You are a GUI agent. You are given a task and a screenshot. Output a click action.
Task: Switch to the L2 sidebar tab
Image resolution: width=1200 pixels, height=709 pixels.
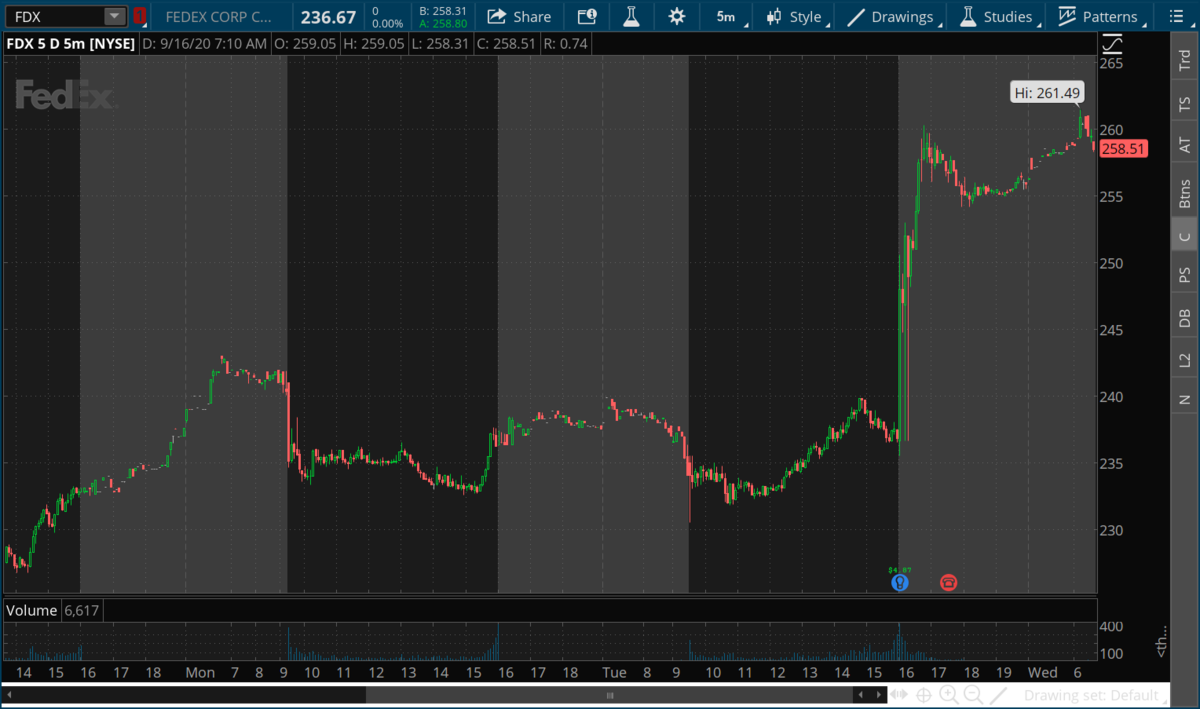(x=1185, y=359)
